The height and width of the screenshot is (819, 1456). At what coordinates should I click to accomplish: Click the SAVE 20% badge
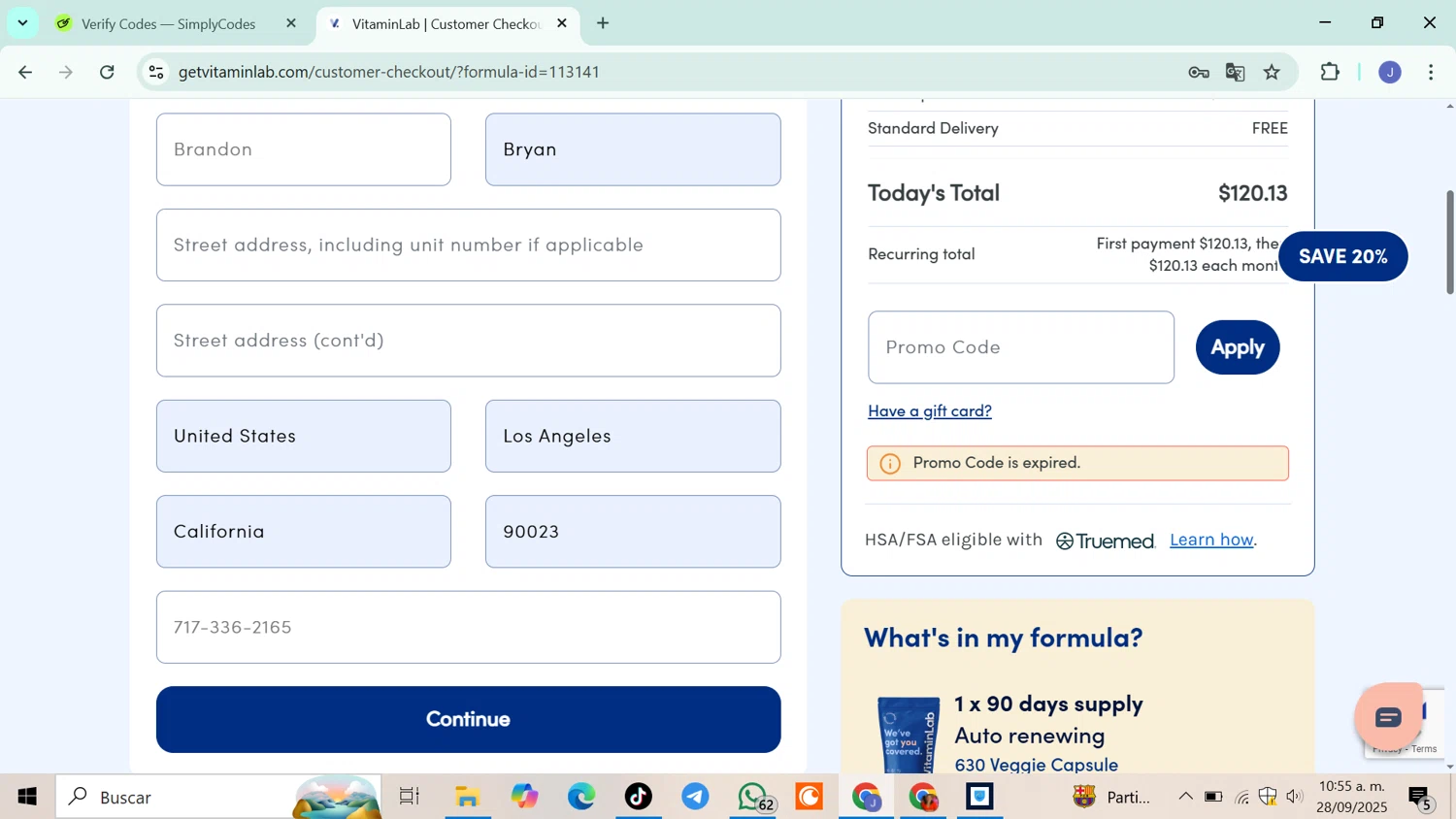click(x=1342, y=256)
